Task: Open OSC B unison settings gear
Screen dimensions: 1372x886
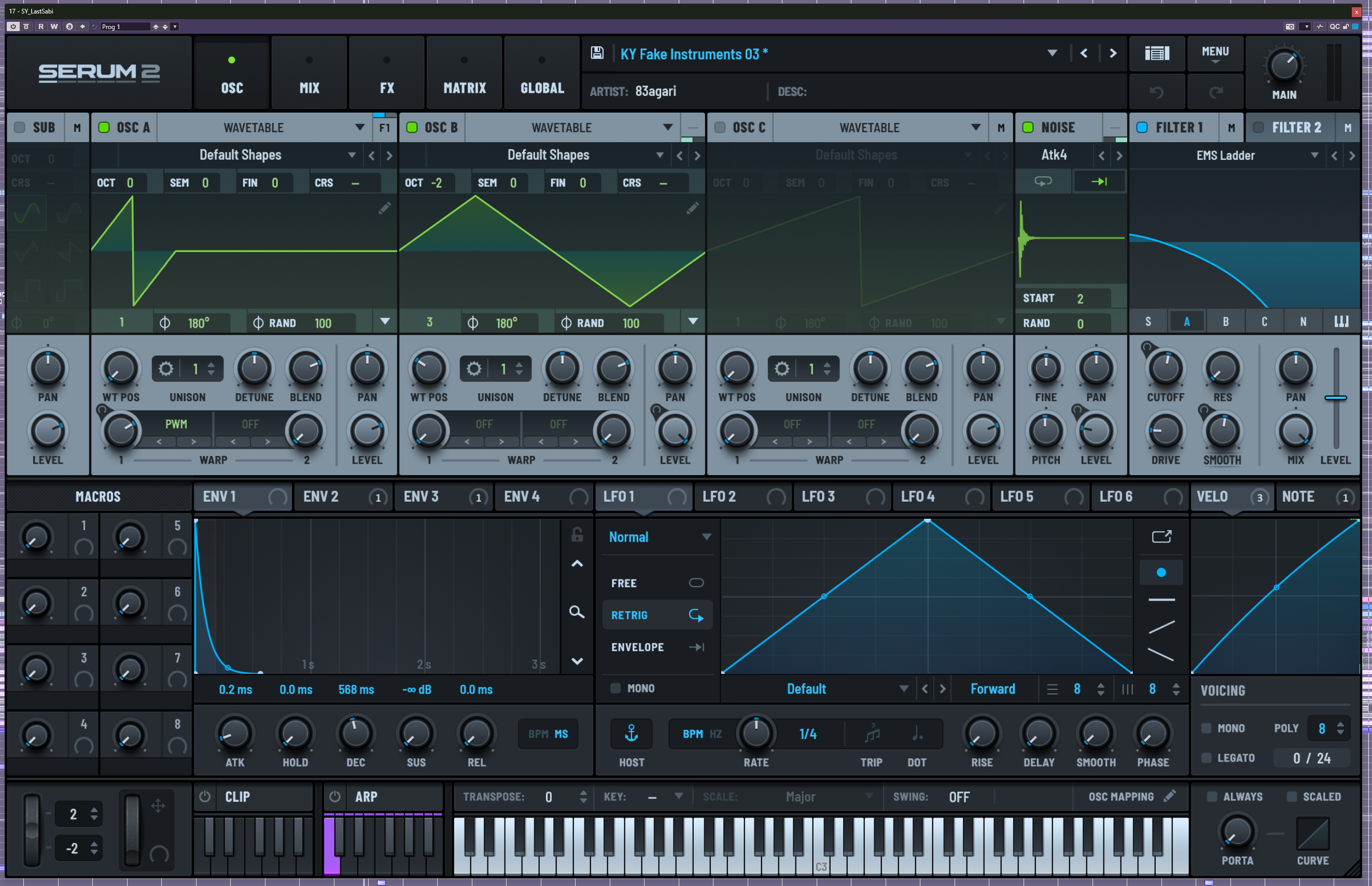Action: (x=473, y=368)
